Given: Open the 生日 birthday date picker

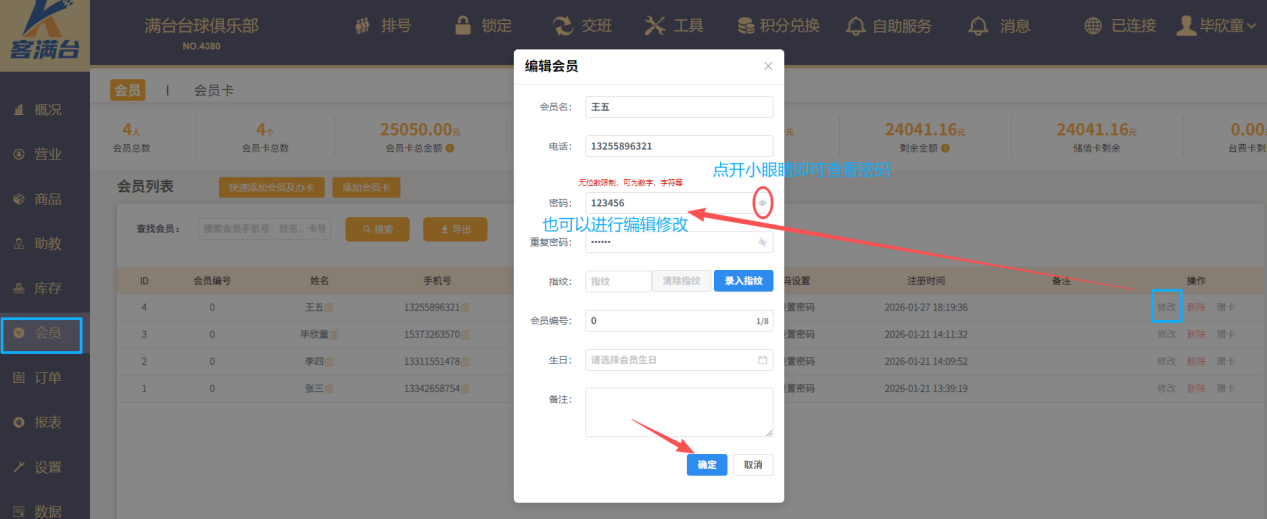Looking at the screenshot, I should [679, 359].
